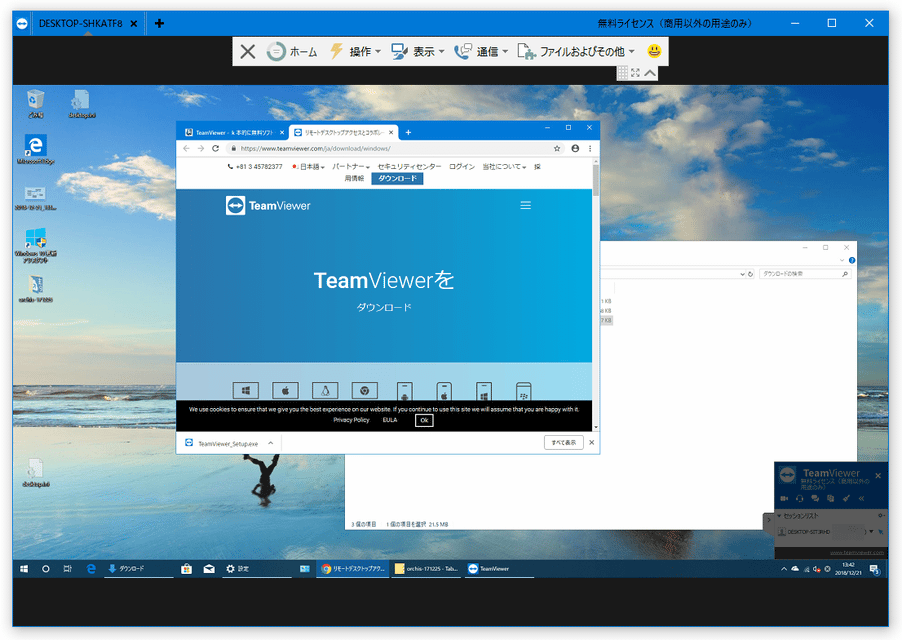Open 日本語 language dropdown on site

click(309, 167)
